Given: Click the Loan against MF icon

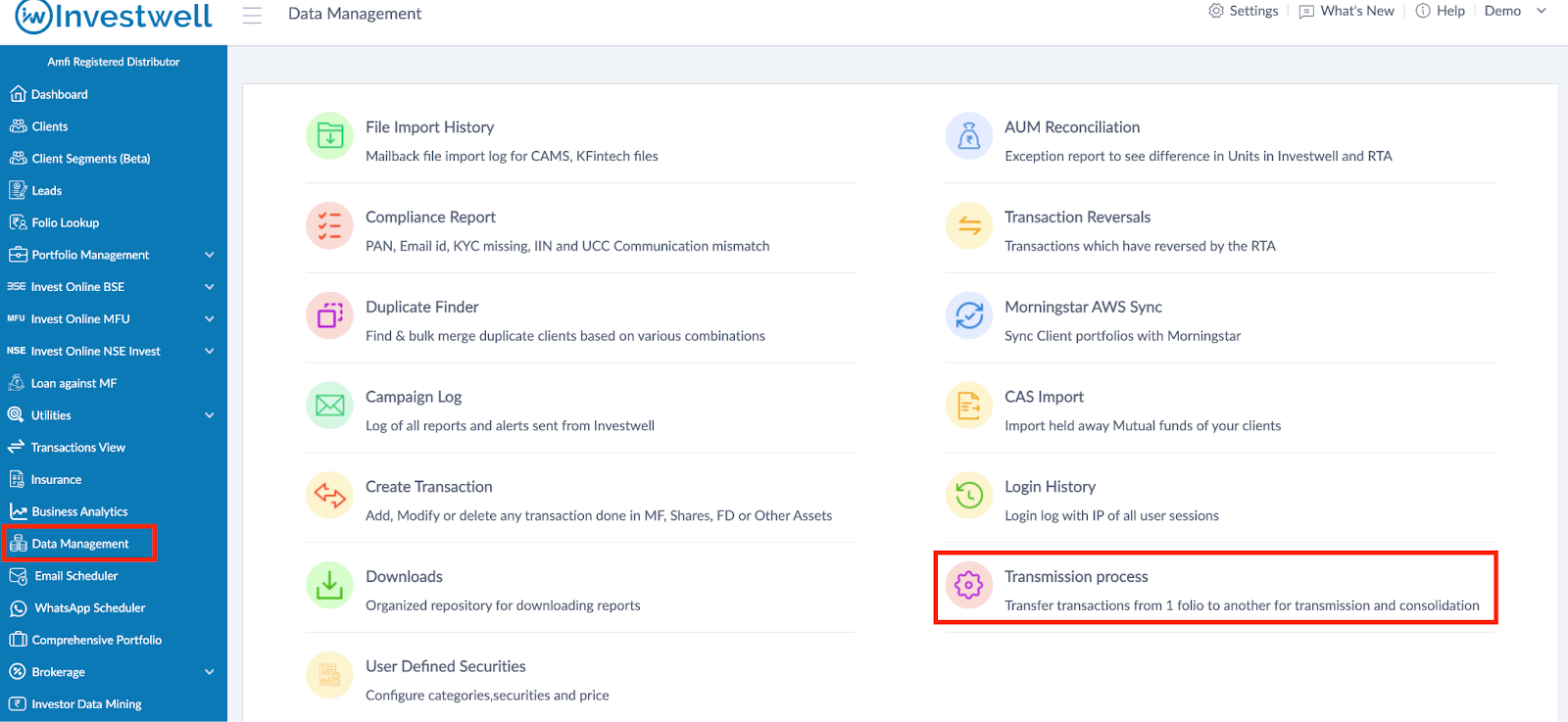Looking at the screenshot, I should [x=17, y=383].
